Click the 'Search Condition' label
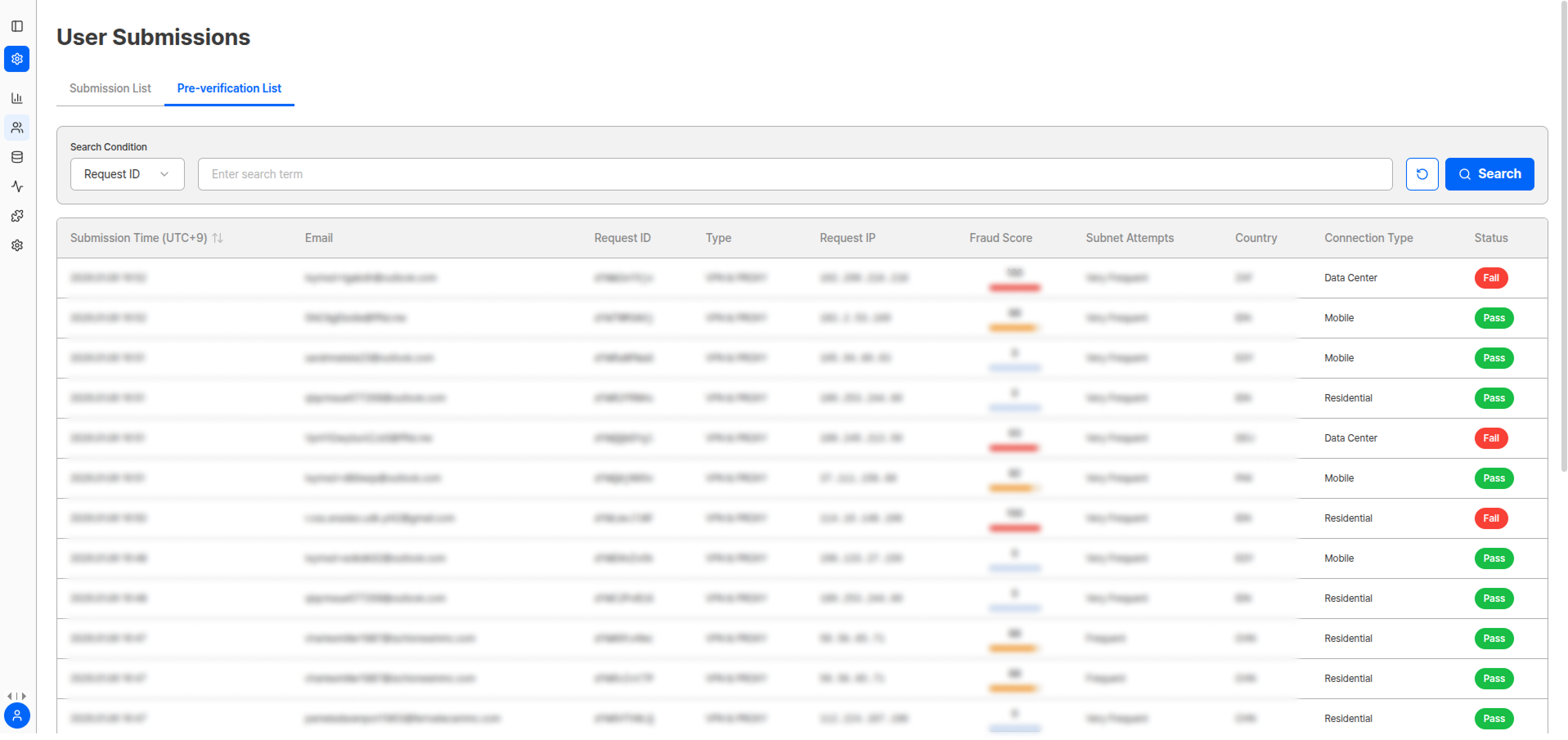This screenshot has width=1568, height=740. pos(109,147)
